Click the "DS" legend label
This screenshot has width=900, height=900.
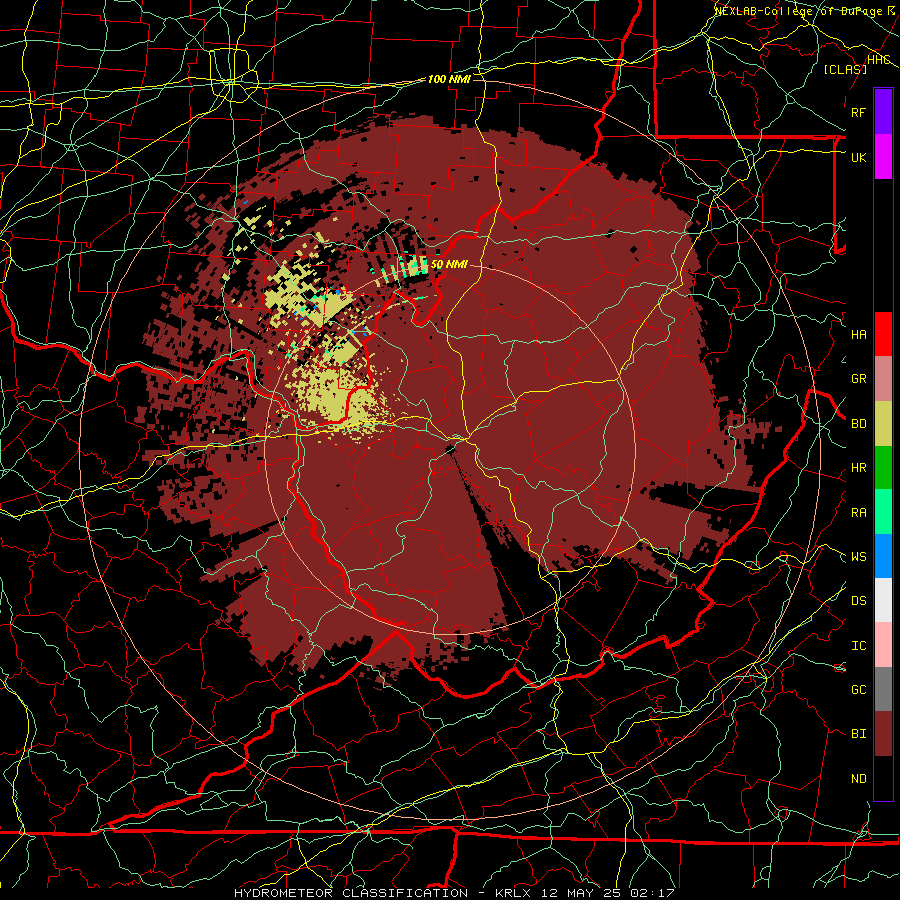point(858,600)
